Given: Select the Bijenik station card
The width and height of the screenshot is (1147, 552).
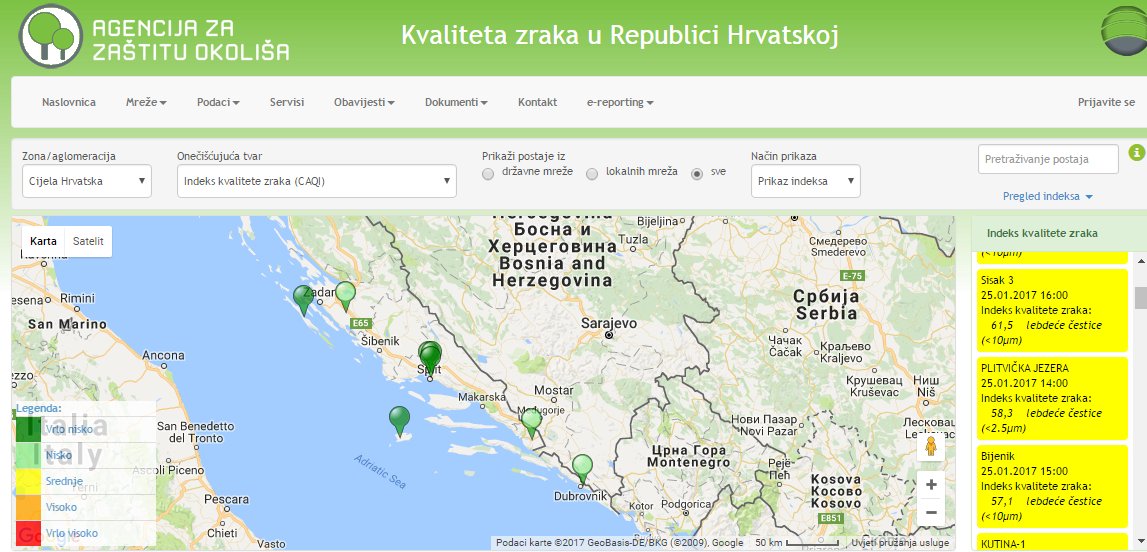Looking at the screenshot, I should tap(1052, 486).
